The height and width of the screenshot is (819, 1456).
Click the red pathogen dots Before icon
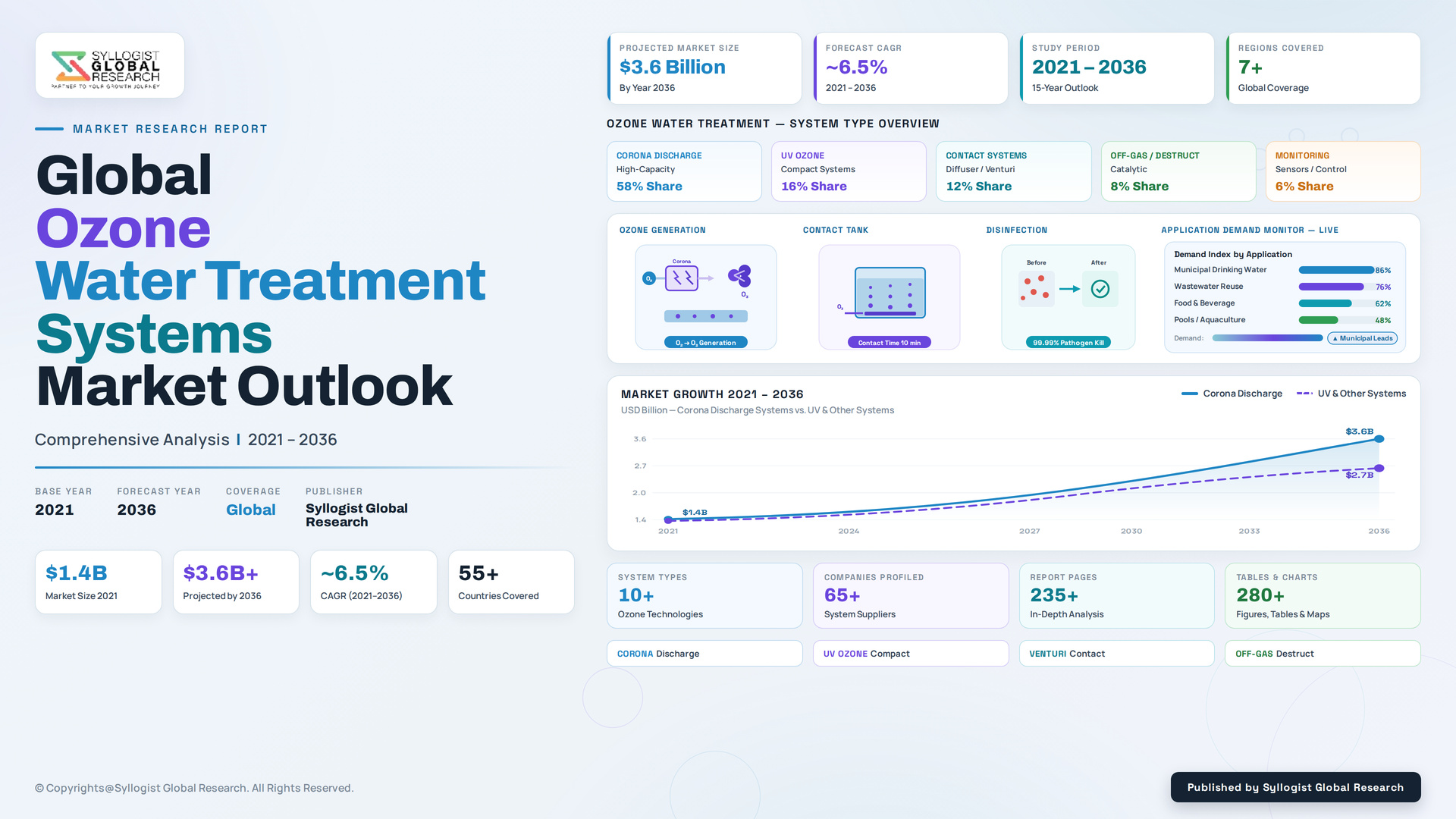point(1035,289)
